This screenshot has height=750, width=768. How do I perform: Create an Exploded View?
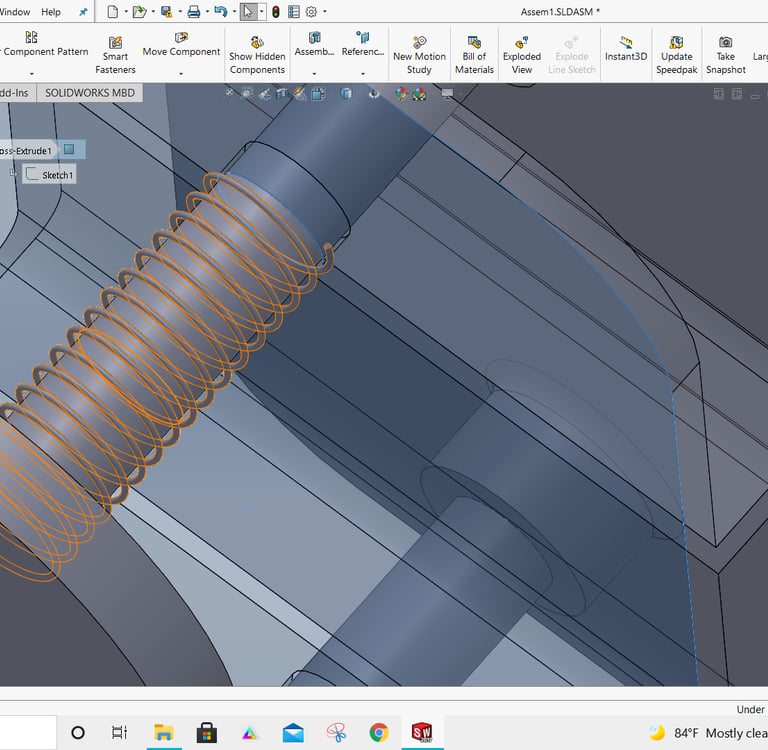click(x=522, y=56)
